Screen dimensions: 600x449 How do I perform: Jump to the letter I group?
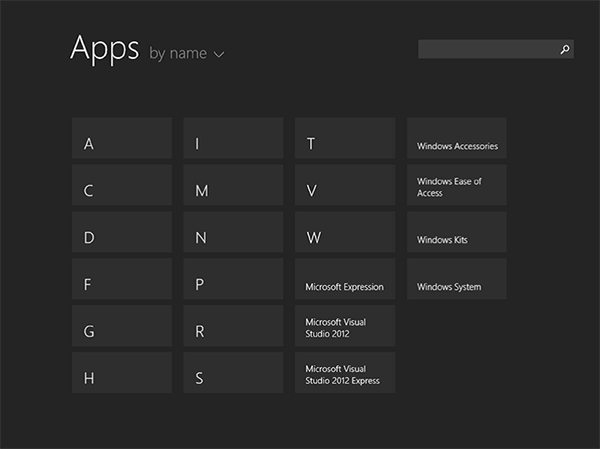[x=233, y=138]
